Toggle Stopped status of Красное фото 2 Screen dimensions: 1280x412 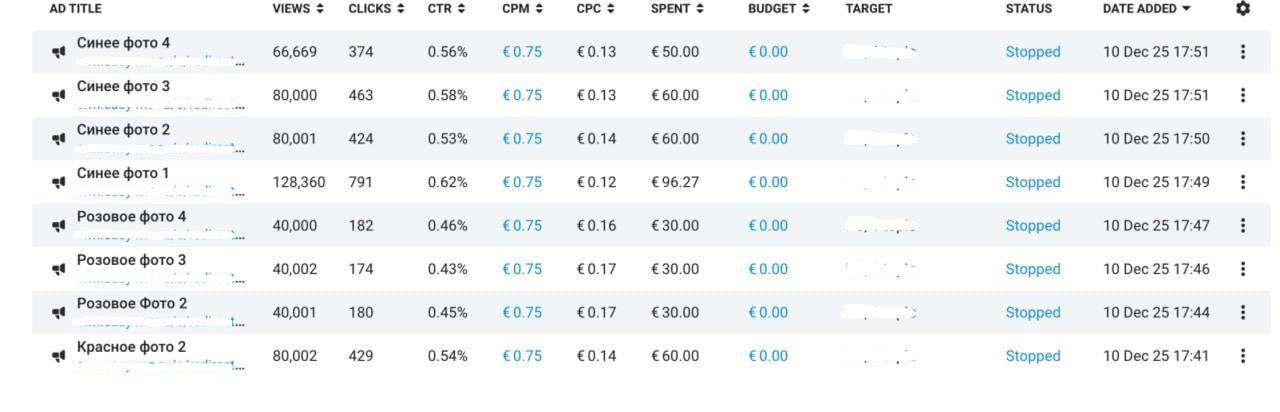(1033, 356)
